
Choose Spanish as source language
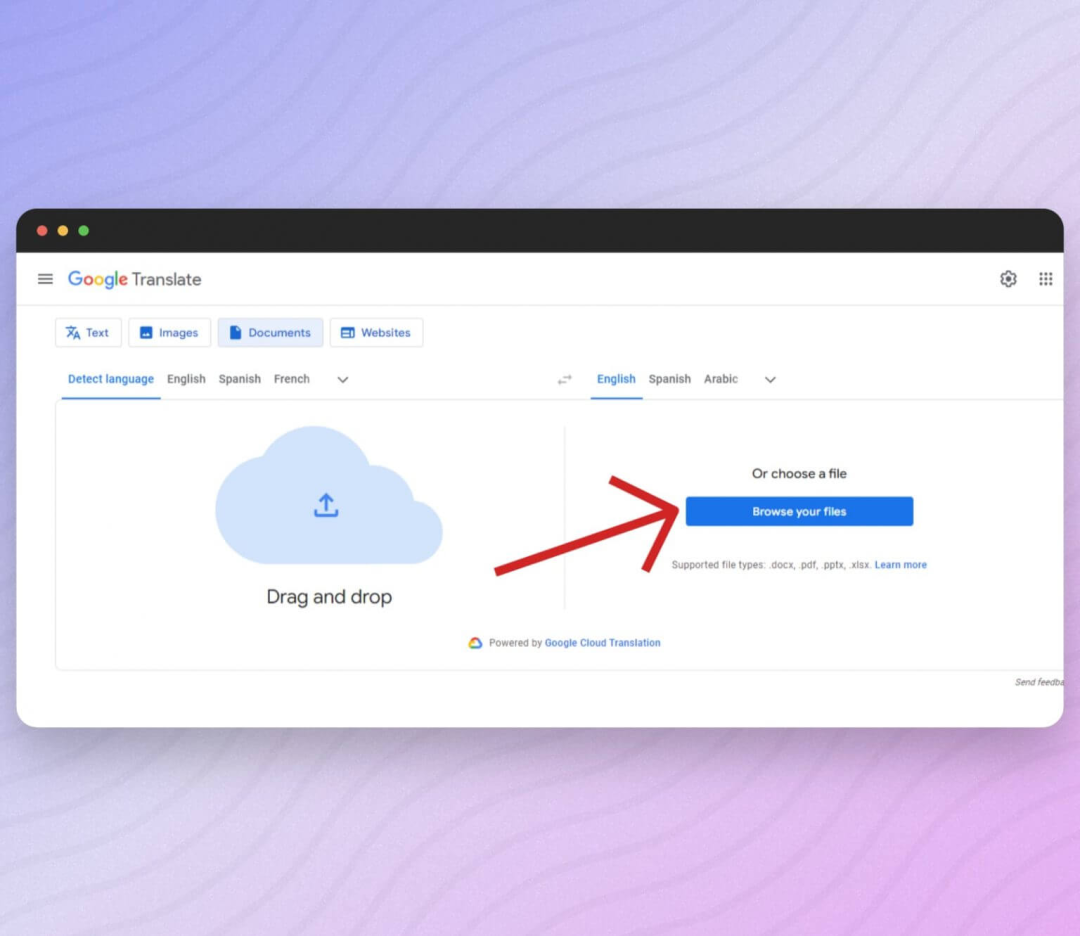pos(240,379)
